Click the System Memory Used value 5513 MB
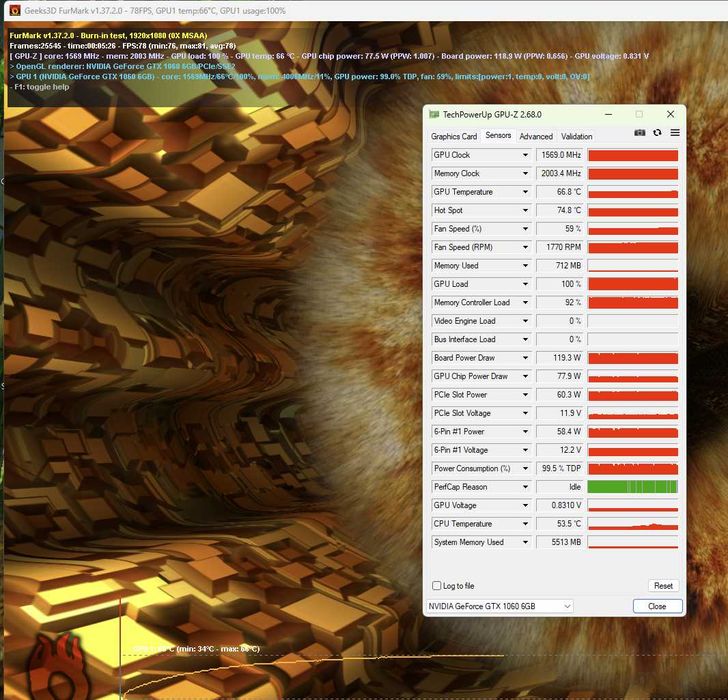The width and height of the screenshot is (728, 700). click(560, 542)
